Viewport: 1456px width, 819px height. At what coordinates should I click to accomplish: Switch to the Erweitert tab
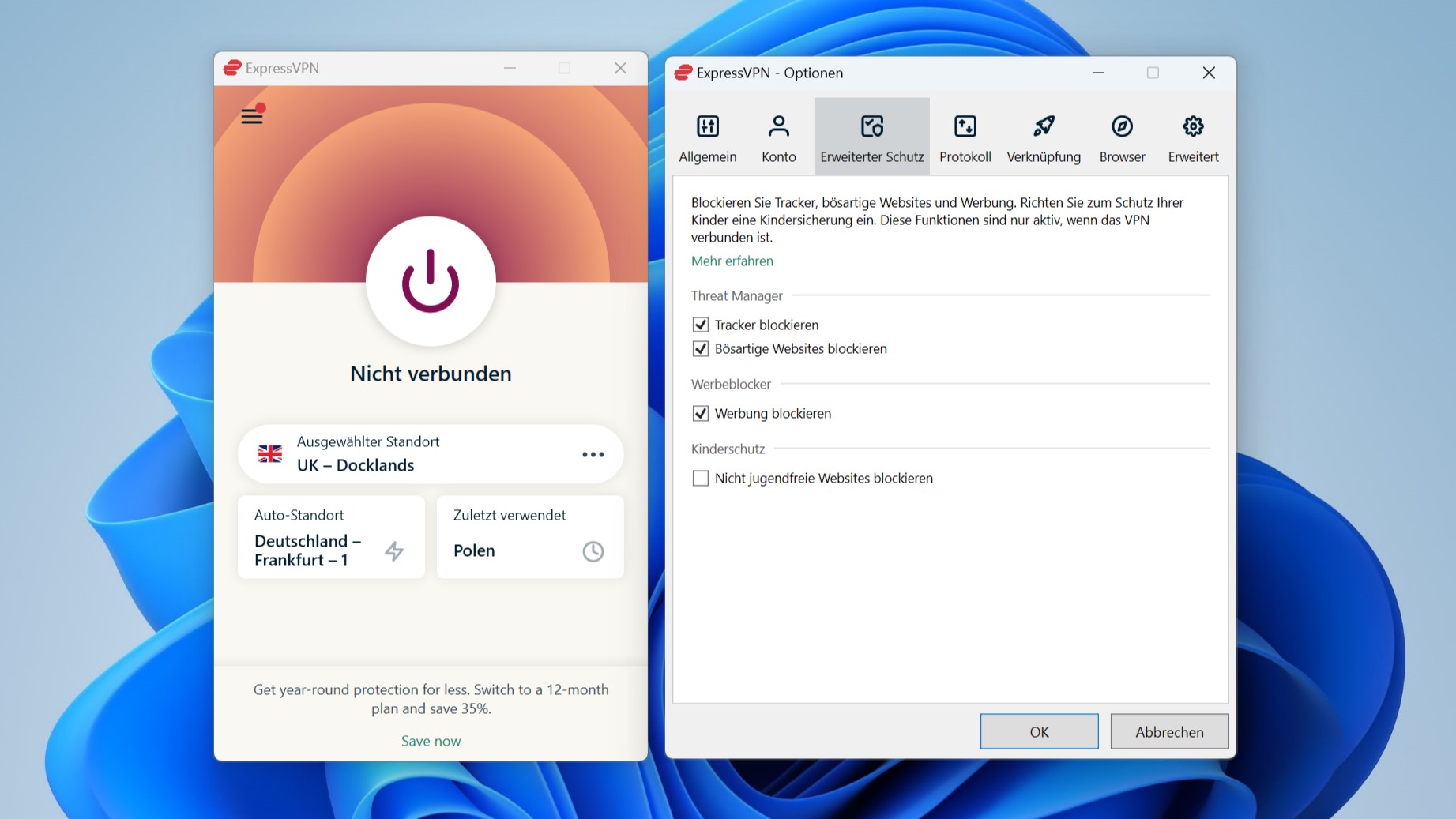coord(1193,137)
